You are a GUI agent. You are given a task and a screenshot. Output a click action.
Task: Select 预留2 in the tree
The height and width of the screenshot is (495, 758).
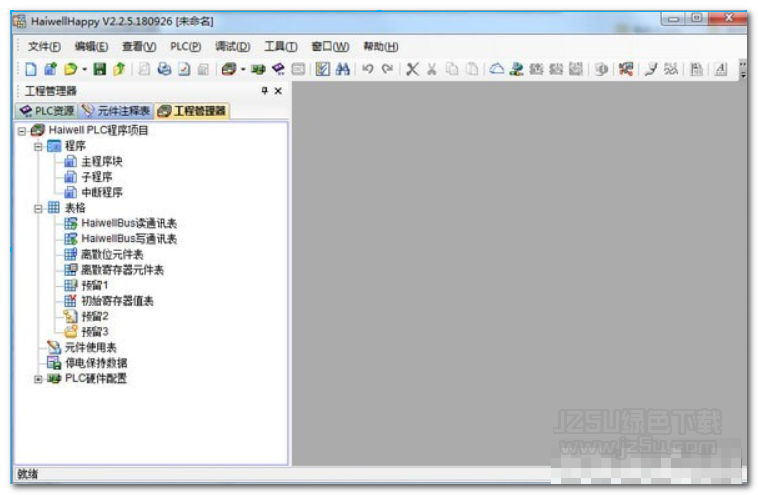pos(95,316)
